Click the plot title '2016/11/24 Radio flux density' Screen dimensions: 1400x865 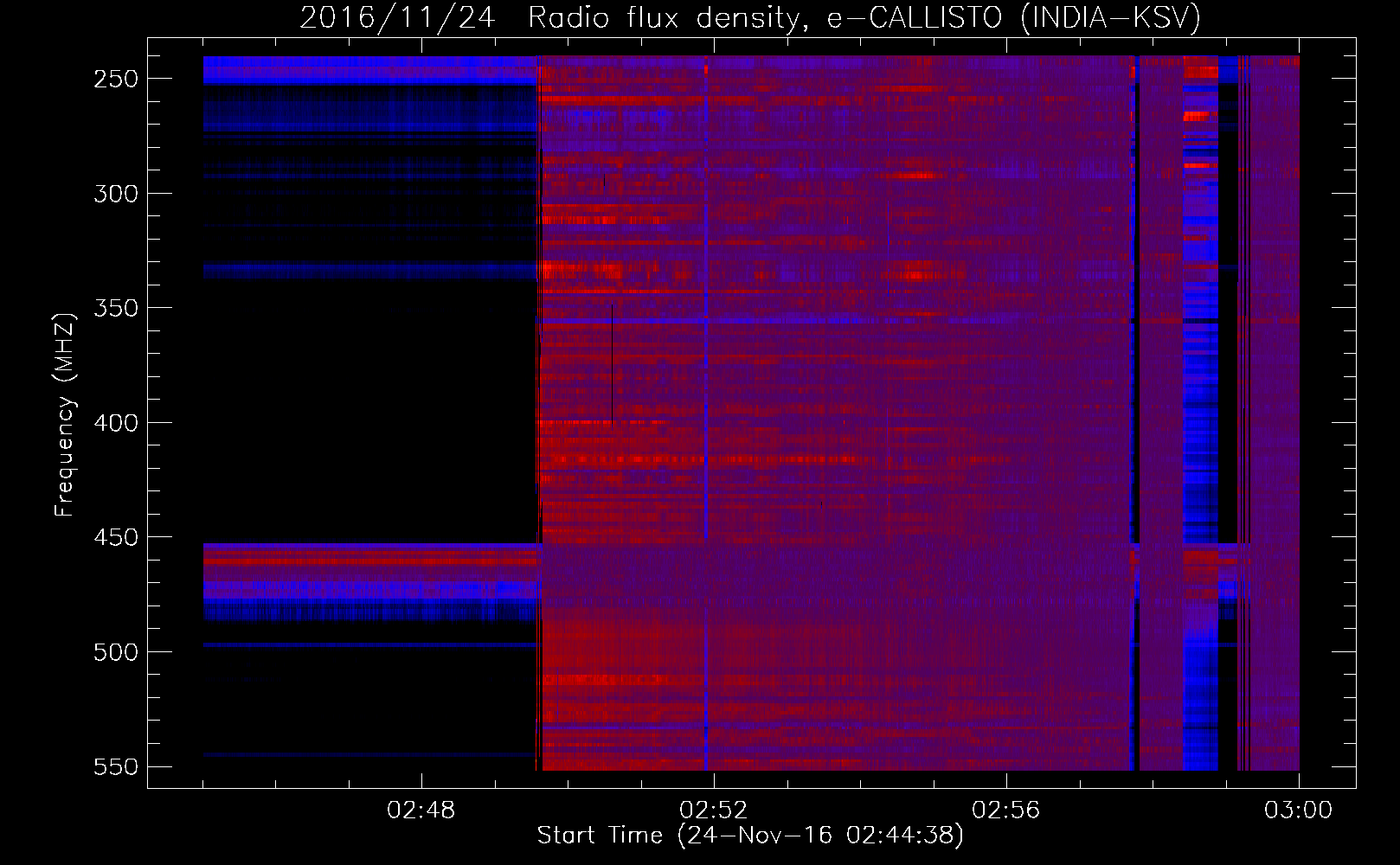(750, 18)
